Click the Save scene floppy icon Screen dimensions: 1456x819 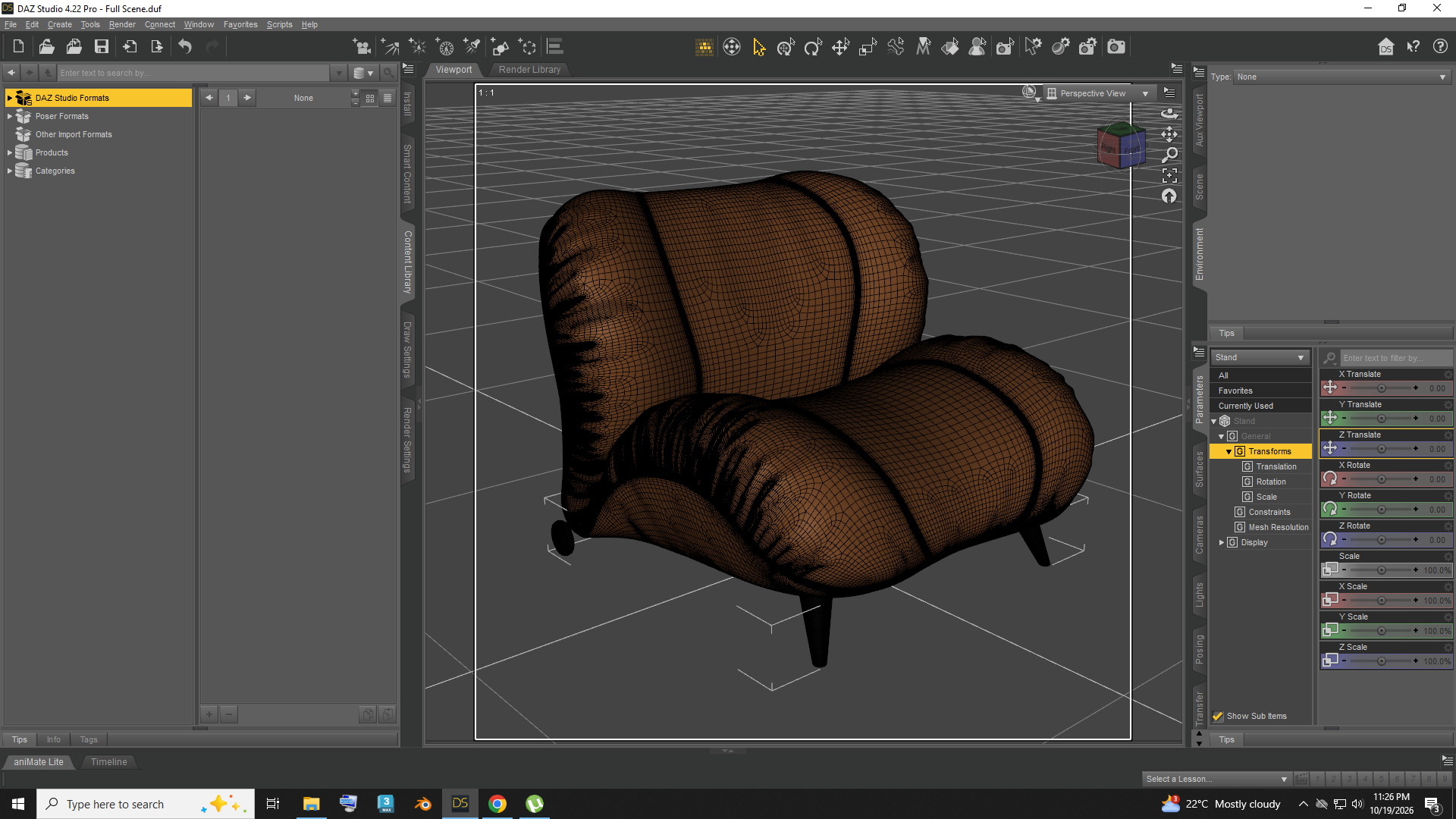tap(102, 47)
